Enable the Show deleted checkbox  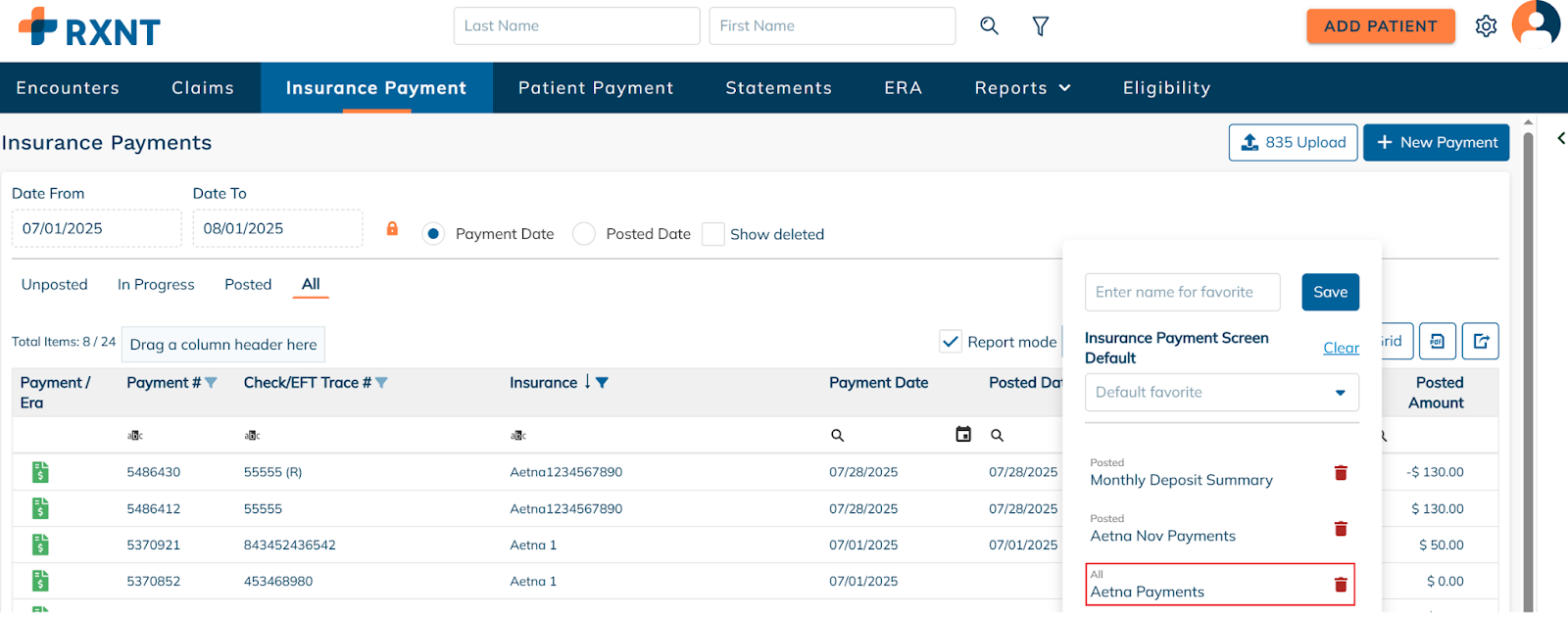tap(713, 234)
